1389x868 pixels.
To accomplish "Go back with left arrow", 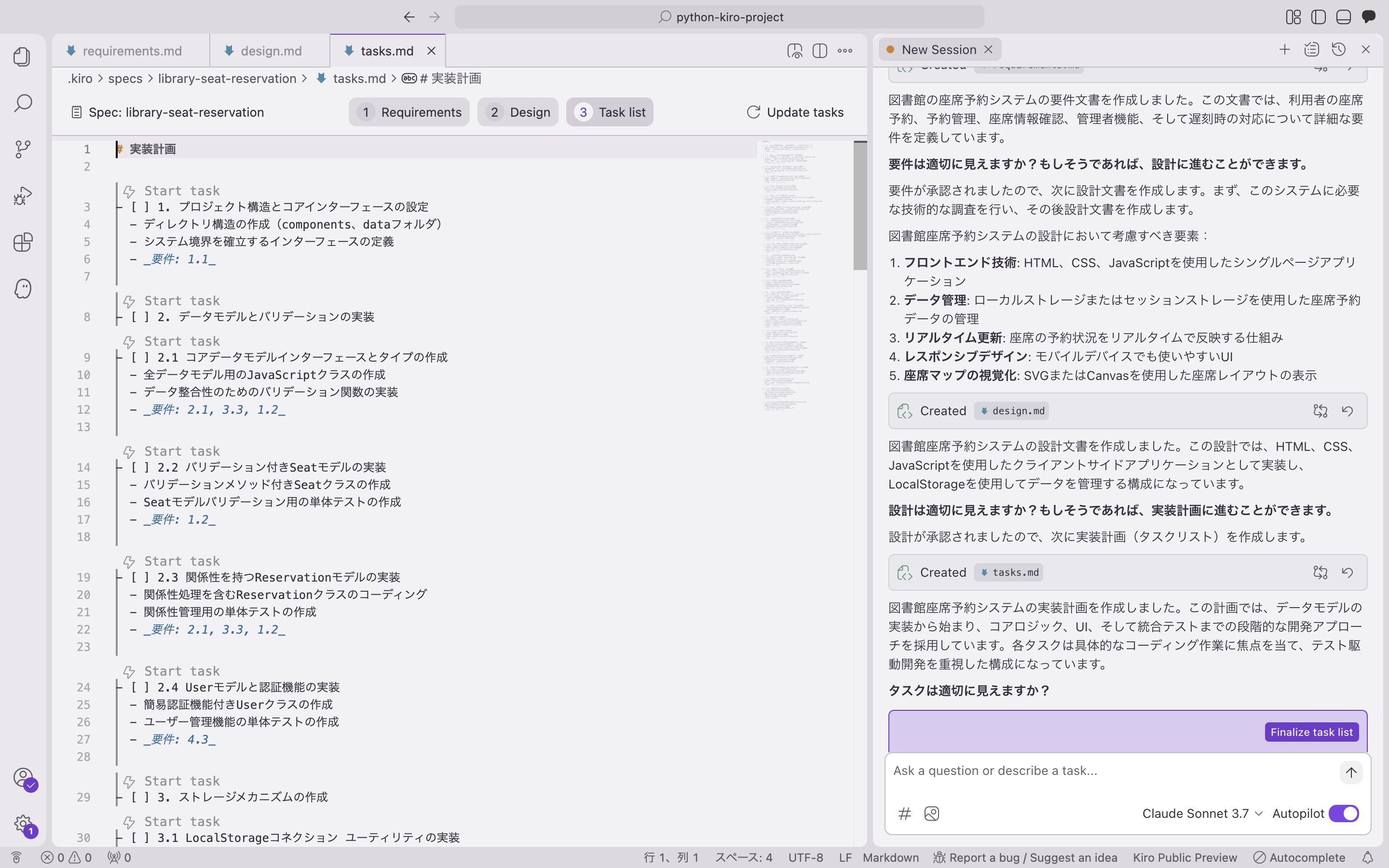I will coord(409,17).
